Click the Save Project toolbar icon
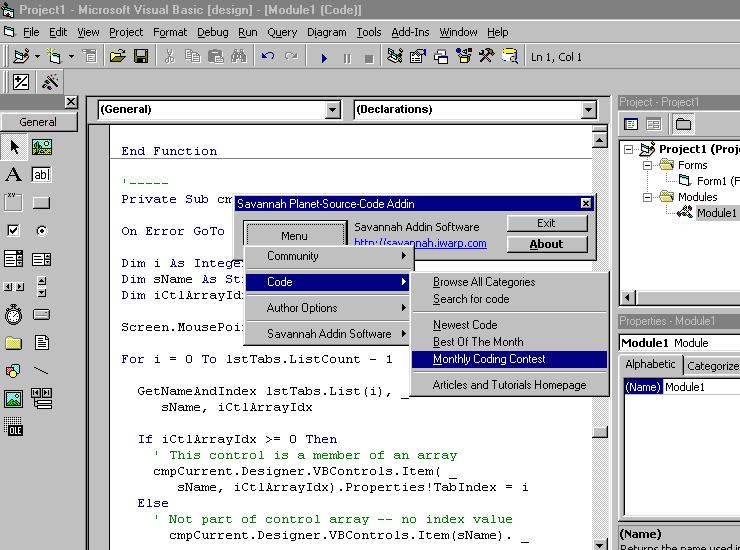The height and width of the screenshot is (550, 740). point(141,57)
